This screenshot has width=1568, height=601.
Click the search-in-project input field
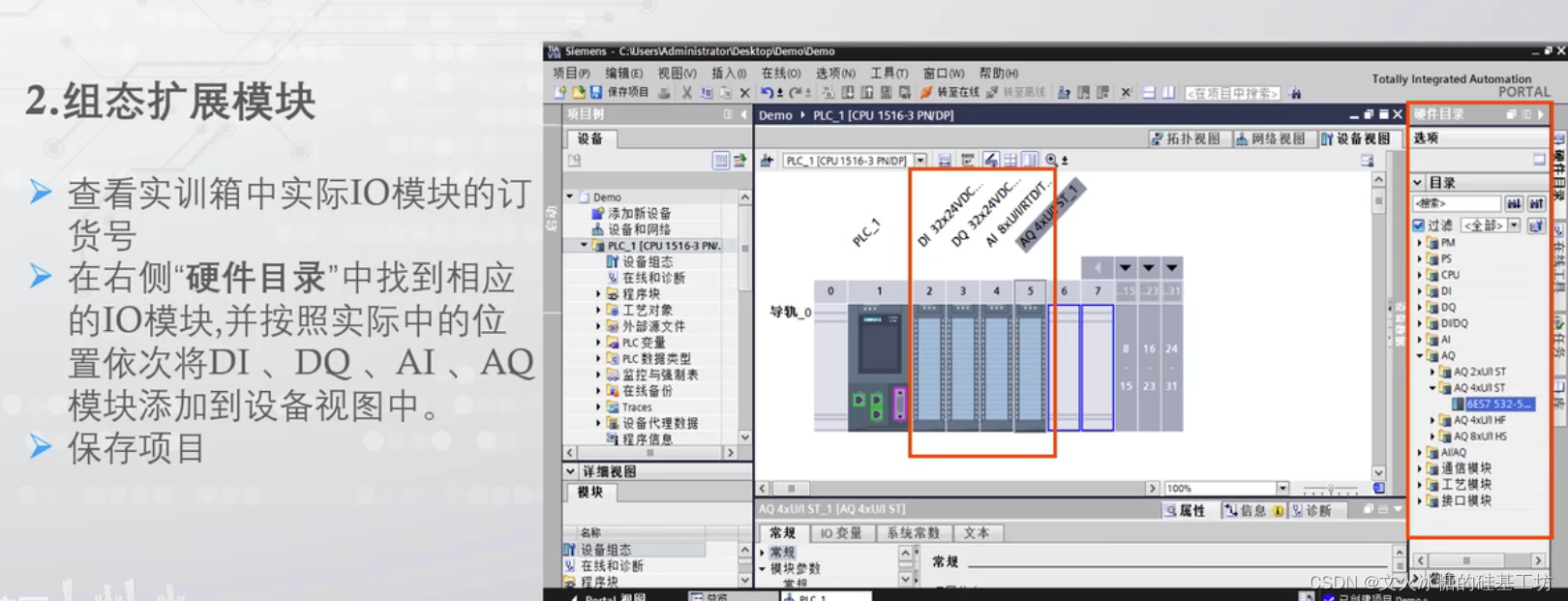point(1232,93)
